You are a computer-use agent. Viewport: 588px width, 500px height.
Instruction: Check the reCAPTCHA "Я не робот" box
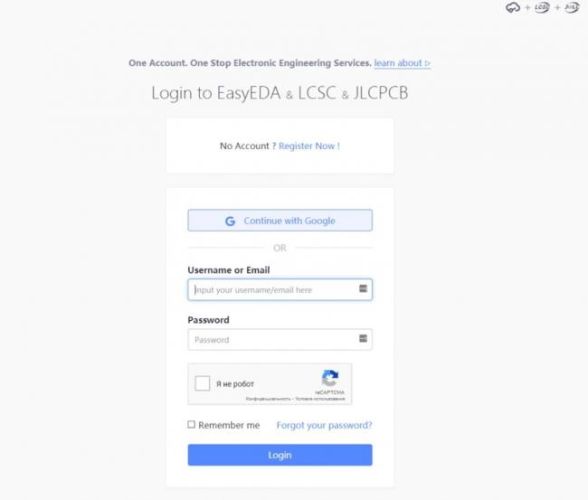[x=202, y=383]
